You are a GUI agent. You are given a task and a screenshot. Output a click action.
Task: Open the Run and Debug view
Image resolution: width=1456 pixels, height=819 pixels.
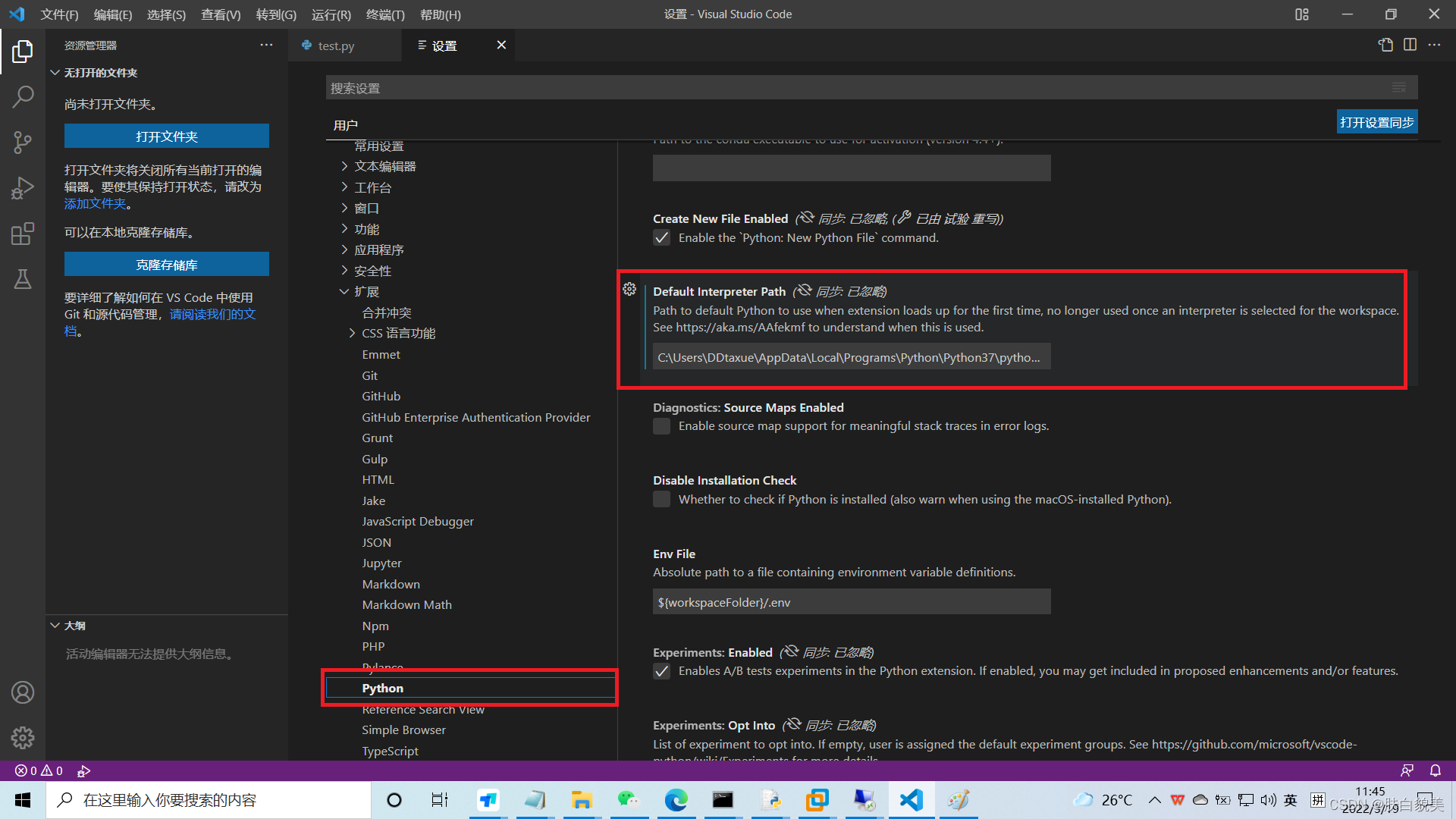click(23, 188)
